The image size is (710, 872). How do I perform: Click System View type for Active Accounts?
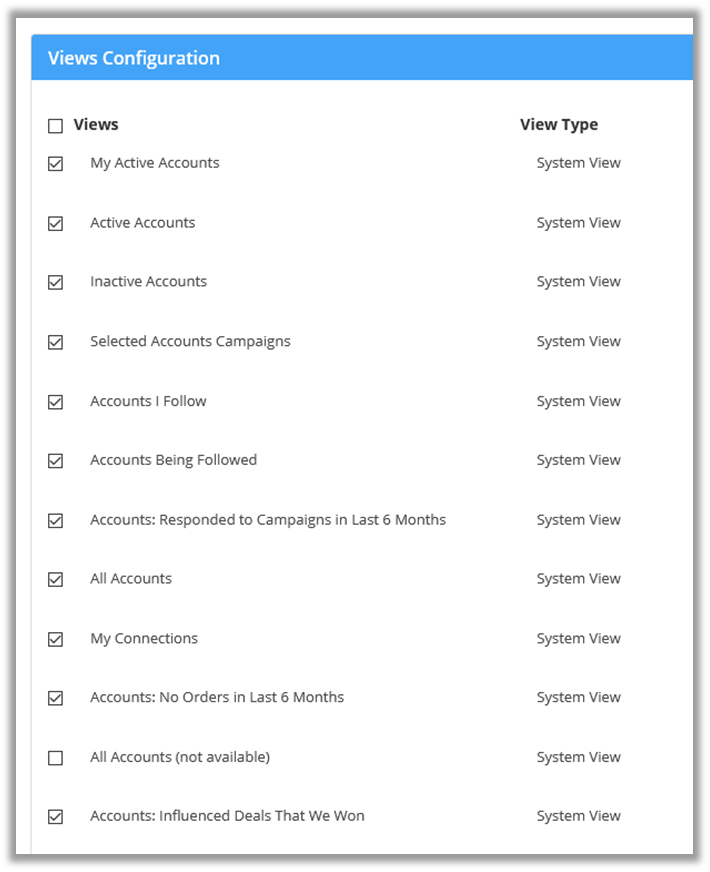click(578, 223)
